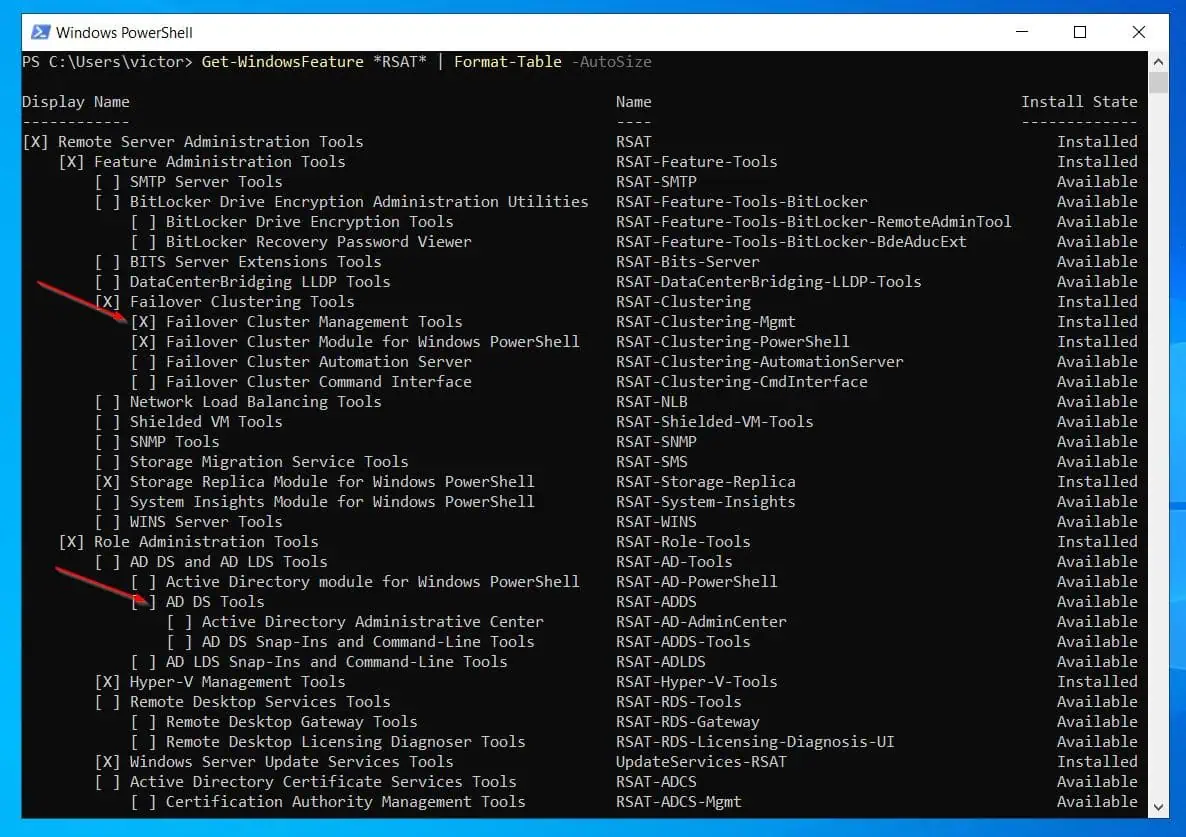Click the Display Name column header
This screenshot has width=1186, height=837.
(76, 101)
